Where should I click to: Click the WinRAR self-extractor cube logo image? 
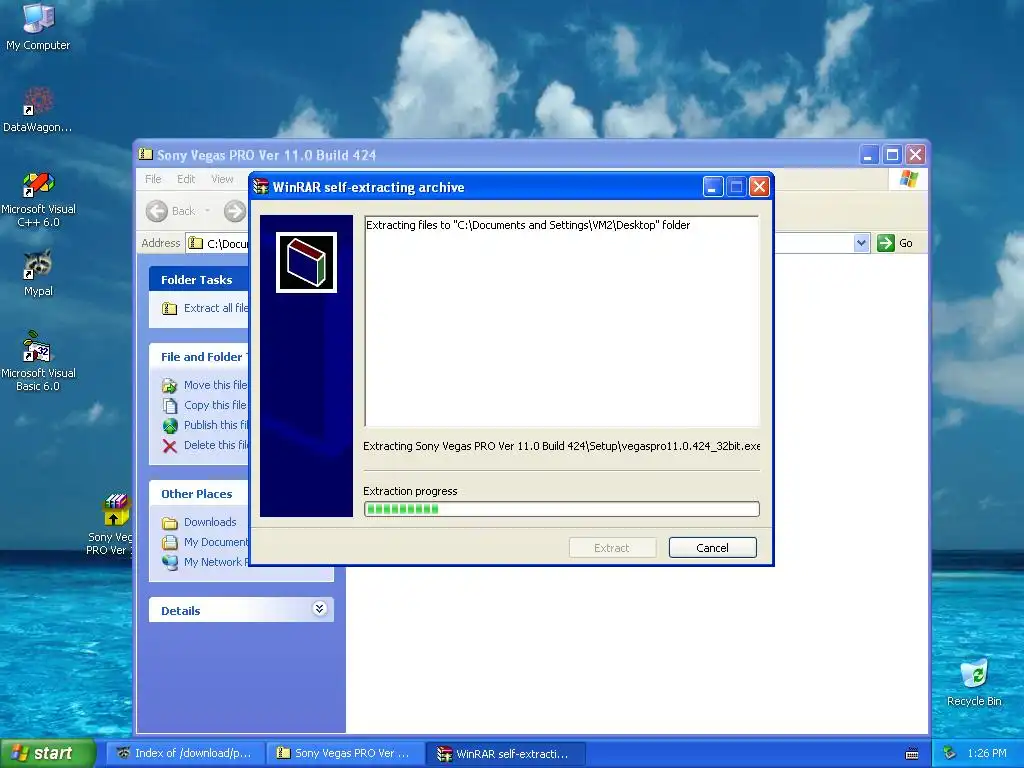[306, 263]
